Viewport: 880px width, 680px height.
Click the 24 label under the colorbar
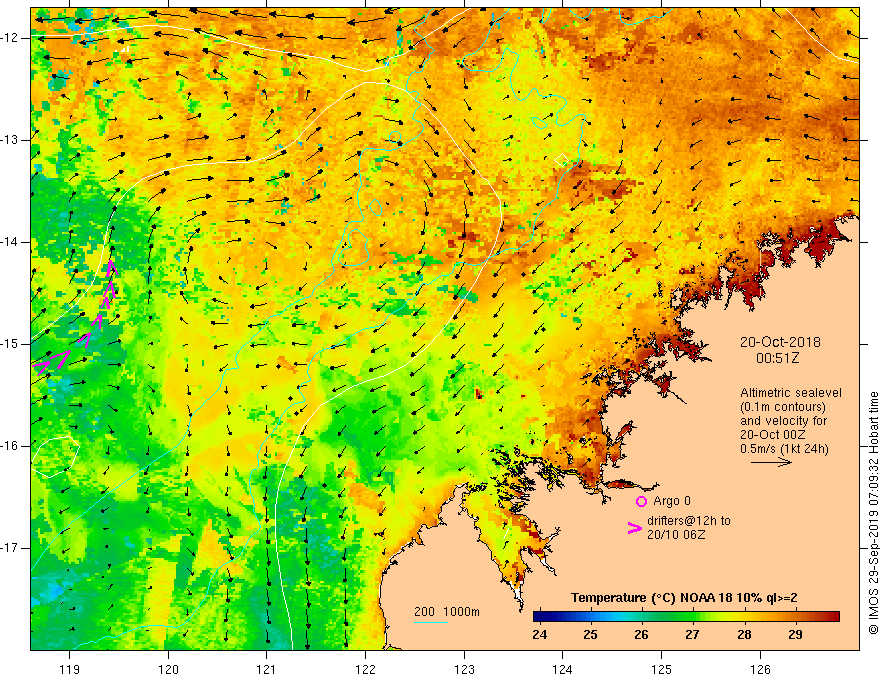[x=539, y=635]
